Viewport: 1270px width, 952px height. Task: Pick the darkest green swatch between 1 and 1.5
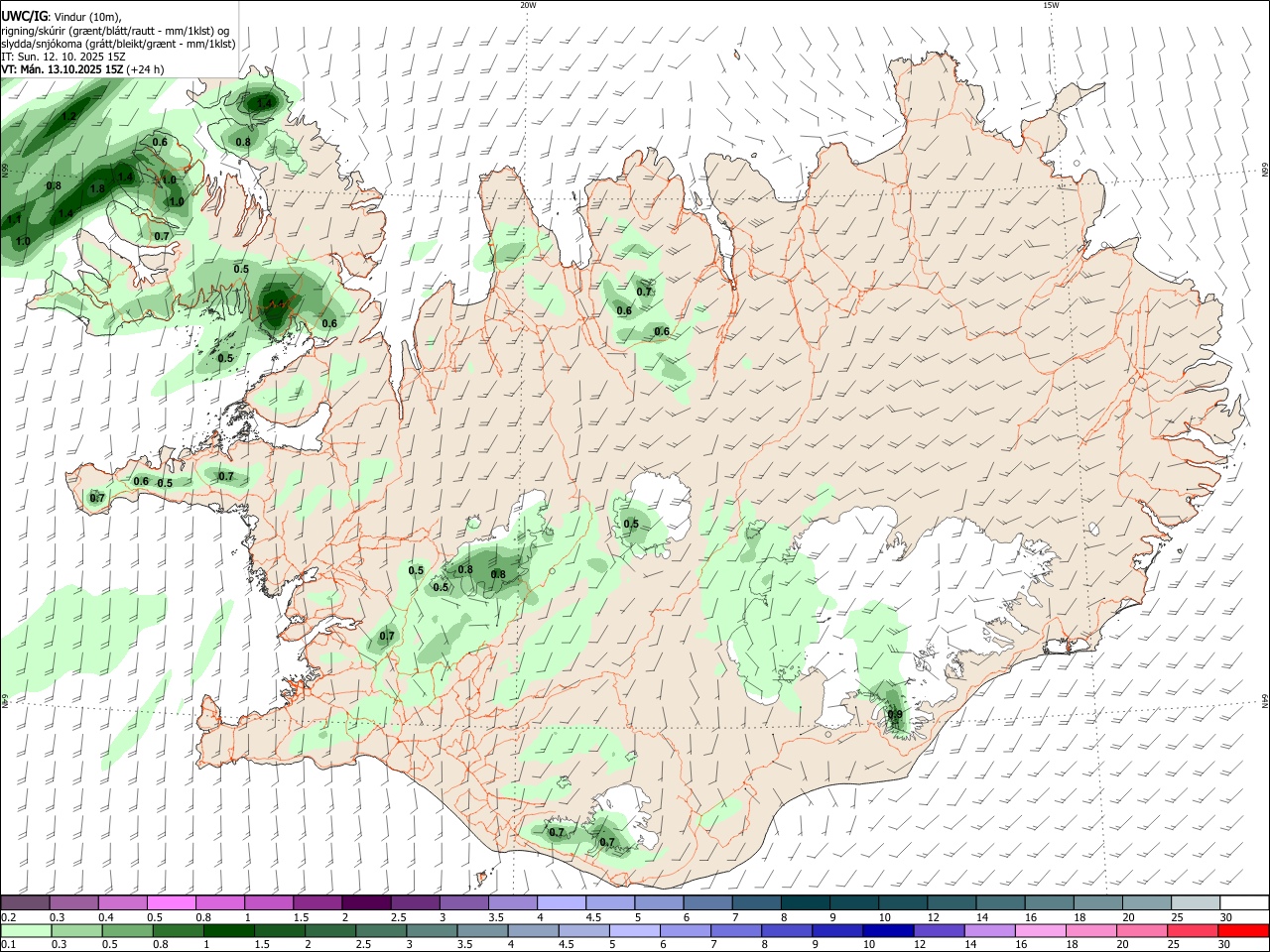click(x=228, y=930)
